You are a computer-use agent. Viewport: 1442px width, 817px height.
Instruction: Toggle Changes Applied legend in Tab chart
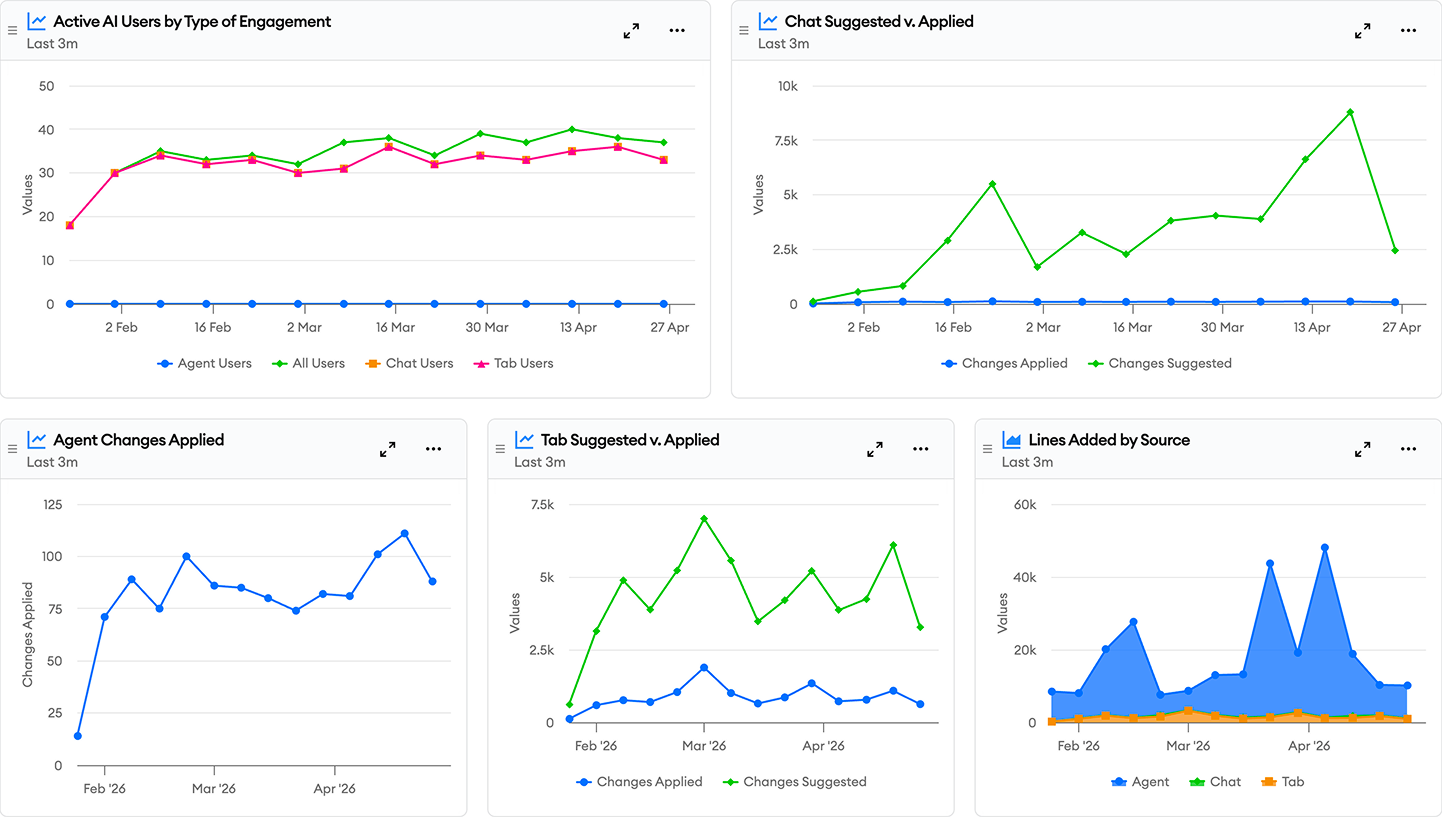pos(640,782)
